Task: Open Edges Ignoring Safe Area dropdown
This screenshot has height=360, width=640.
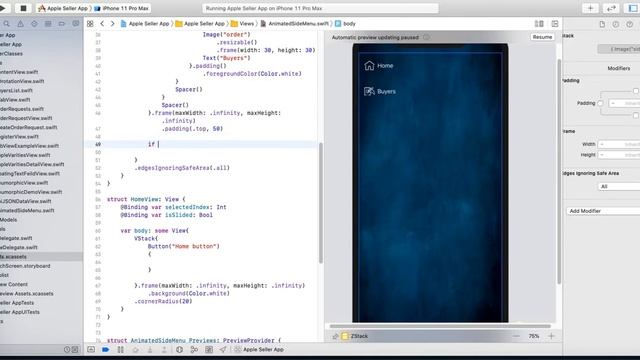Action: point(619,187)
